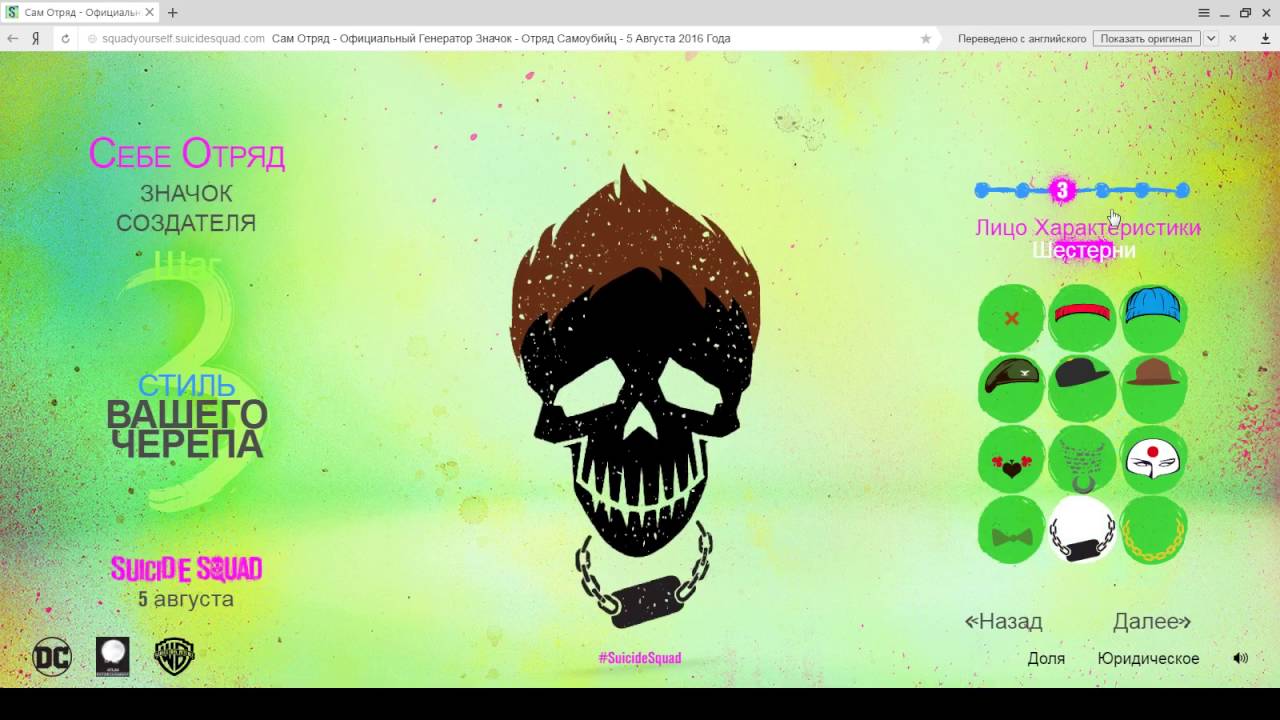Reload the page with refresh icon
Image resolution: width=1280 pixels, height=720 pixels.
pyautogui.click(x=65, y=38)
